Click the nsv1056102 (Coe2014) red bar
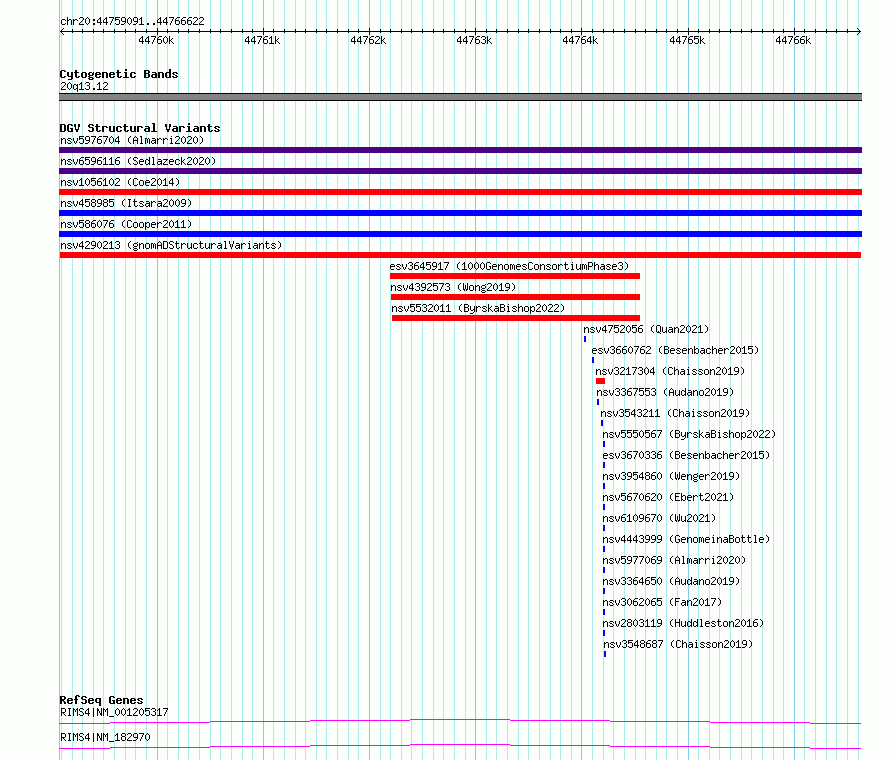This screenshot has height=760, width=890. click(x=460, y=192)
